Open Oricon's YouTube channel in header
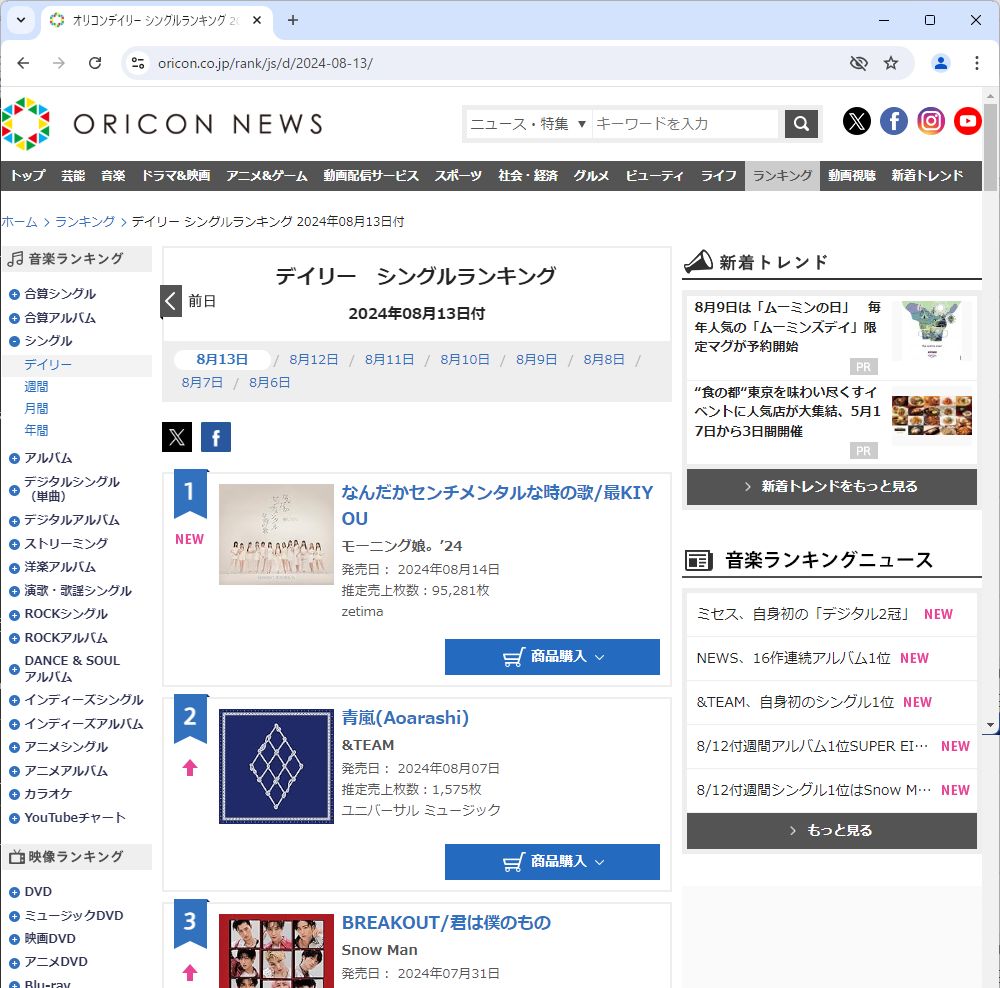Screen dimensions: 1000x988 click(967, 122)
